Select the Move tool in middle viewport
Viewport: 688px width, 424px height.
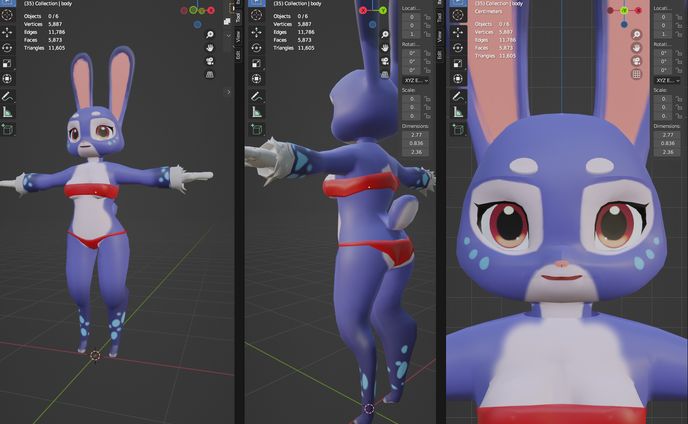point(257,32)
